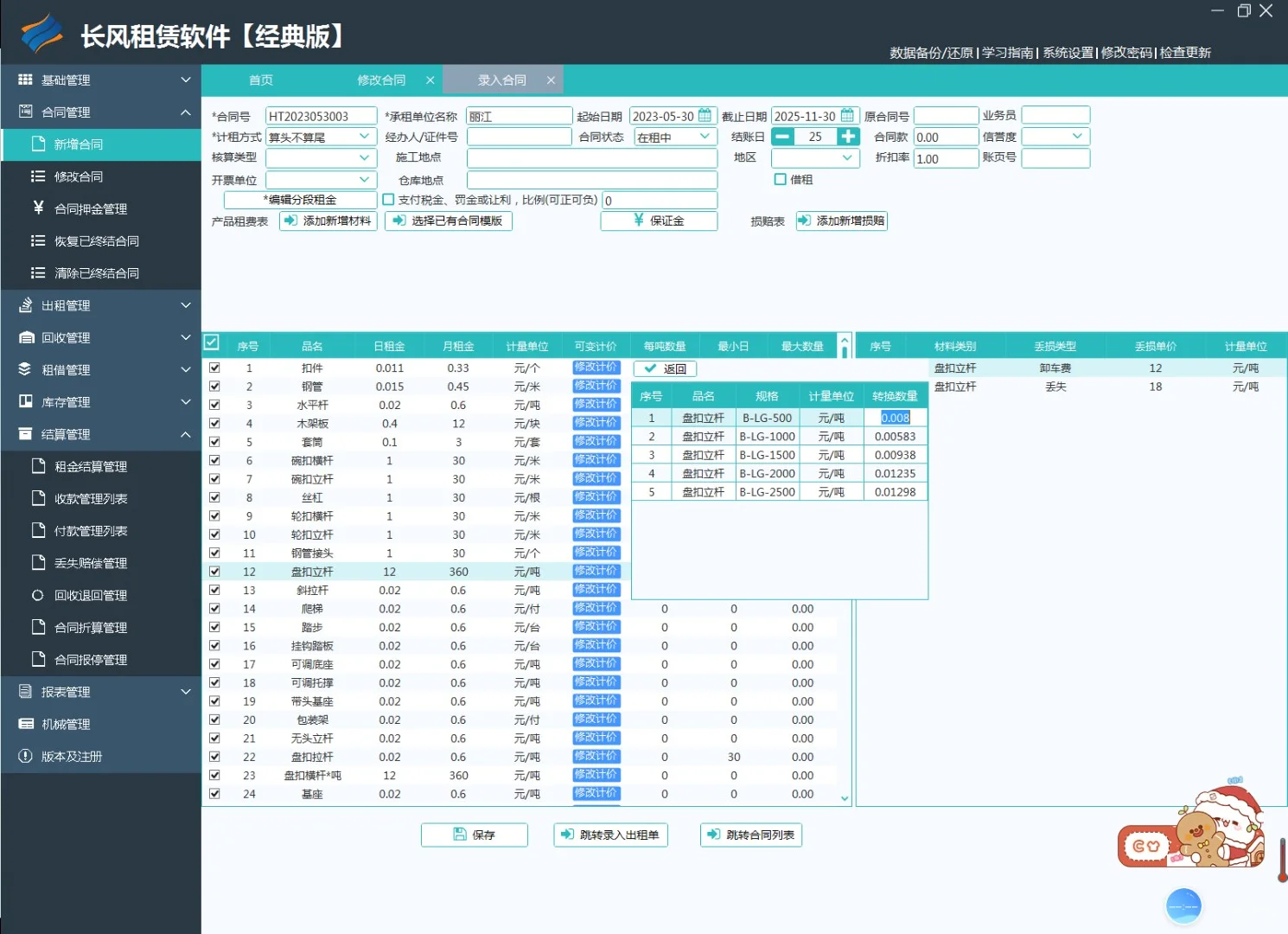Viewport: 1288px width, 934px height.
Task: Click the 修改合同 list icon
Action: (x=38, y=176)
